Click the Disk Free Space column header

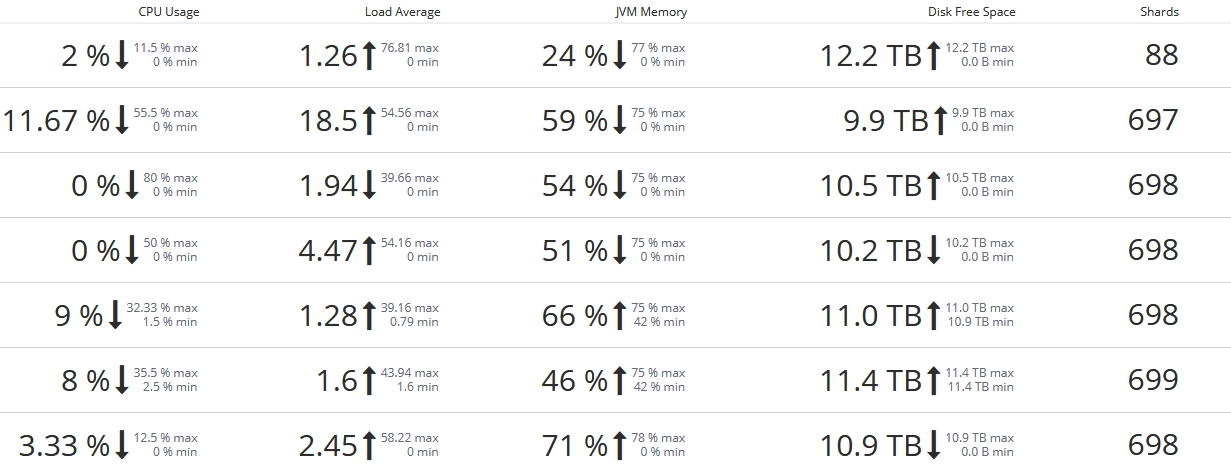coord(972,12)
